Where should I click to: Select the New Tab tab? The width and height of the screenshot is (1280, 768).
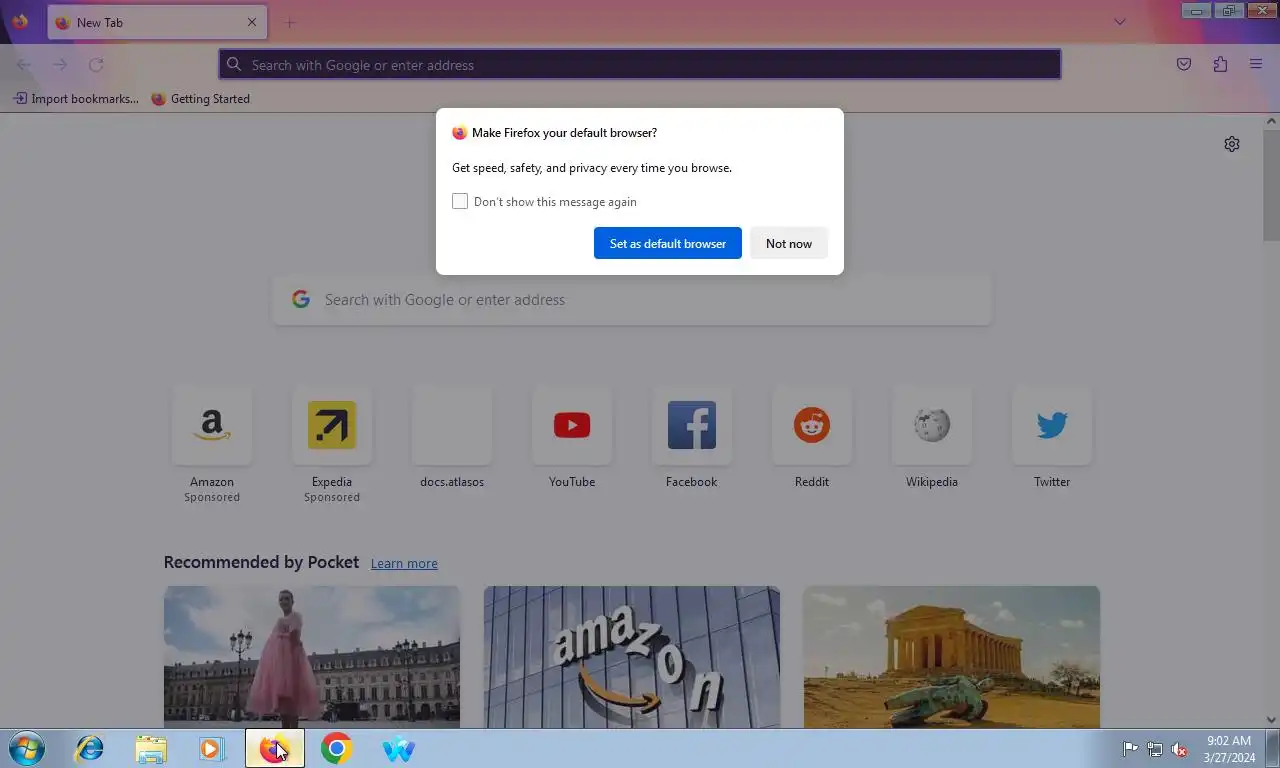pyautogui.click(x=157, y=22)
